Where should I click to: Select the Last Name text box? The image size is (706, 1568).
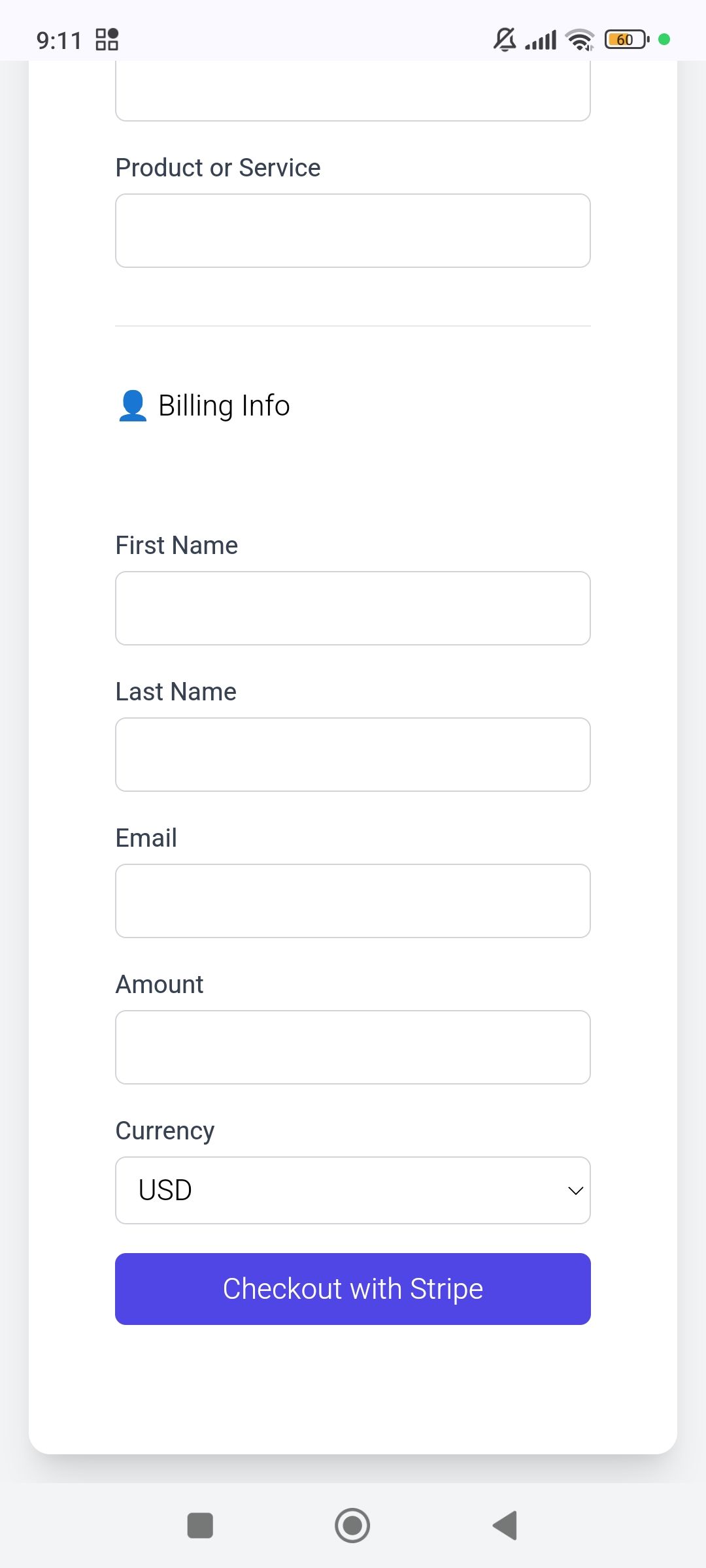(353, 755)
